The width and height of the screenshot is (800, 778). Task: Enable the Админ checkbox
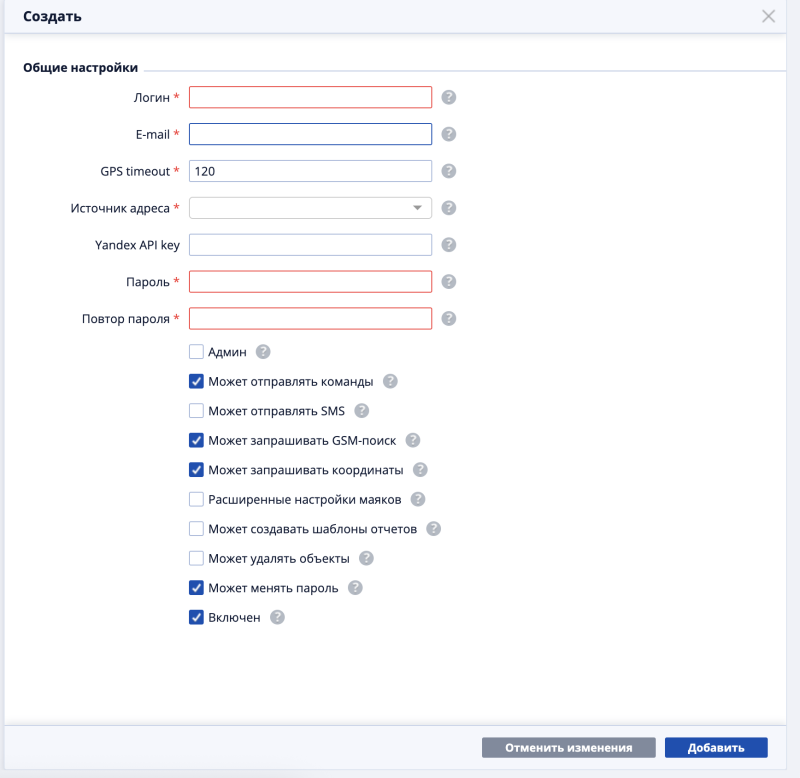click(x=196, y=352)
